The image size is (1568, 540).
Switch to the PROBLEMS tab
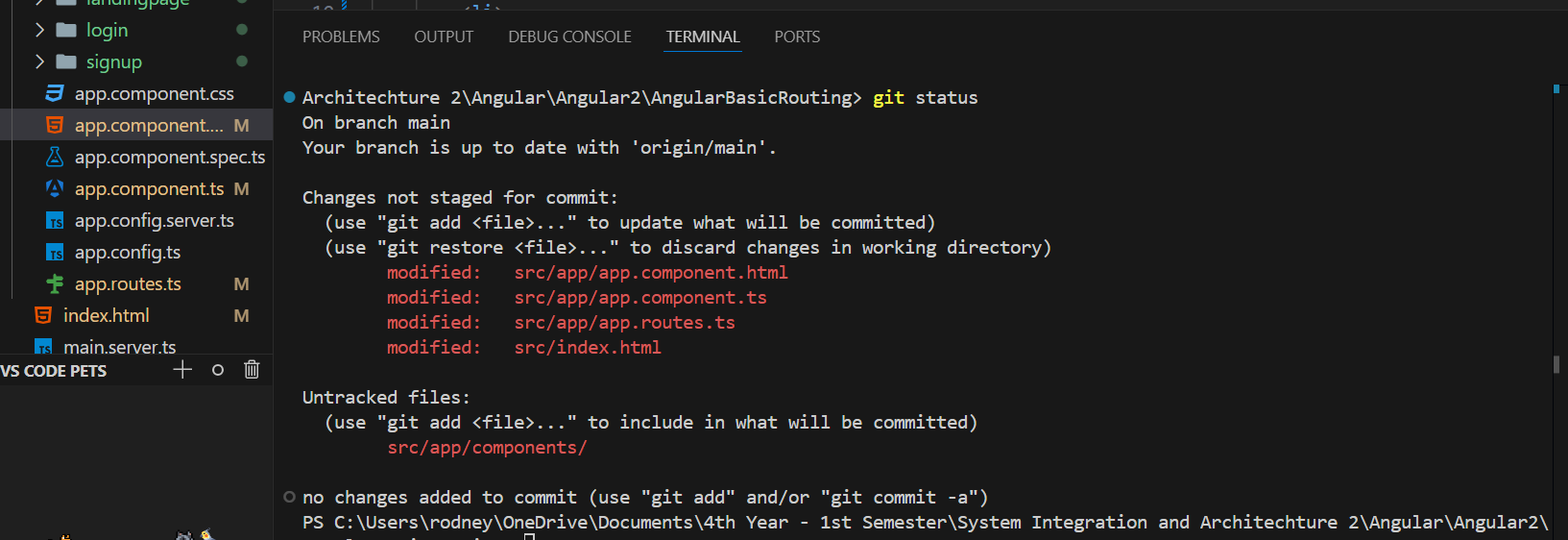[341, 37]
